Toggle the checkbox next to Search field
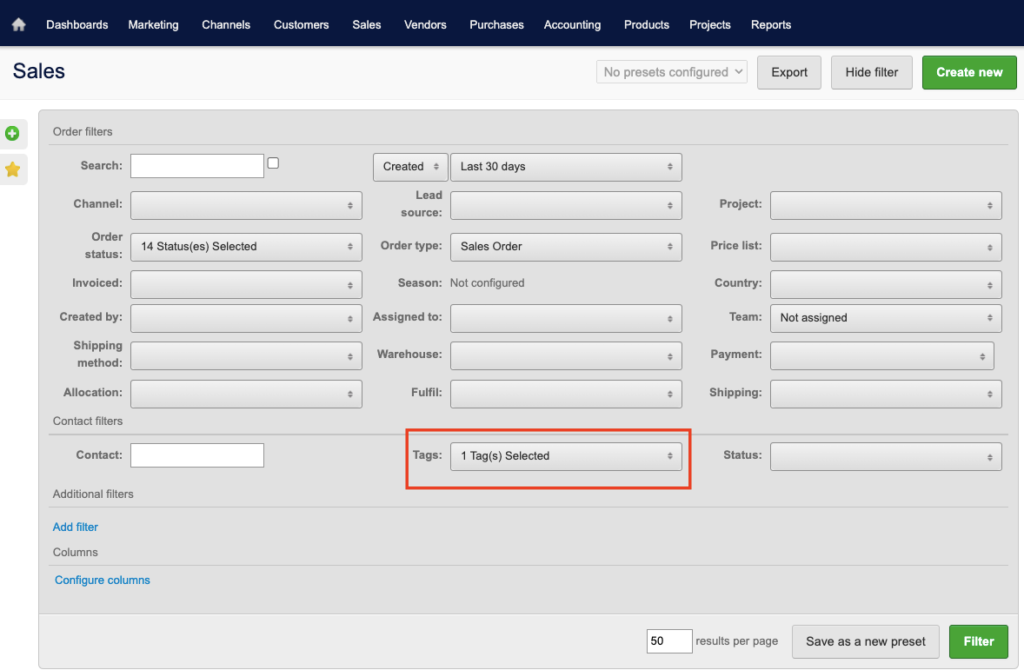This screenshot has width=1024, height=670. click(273, 163)
